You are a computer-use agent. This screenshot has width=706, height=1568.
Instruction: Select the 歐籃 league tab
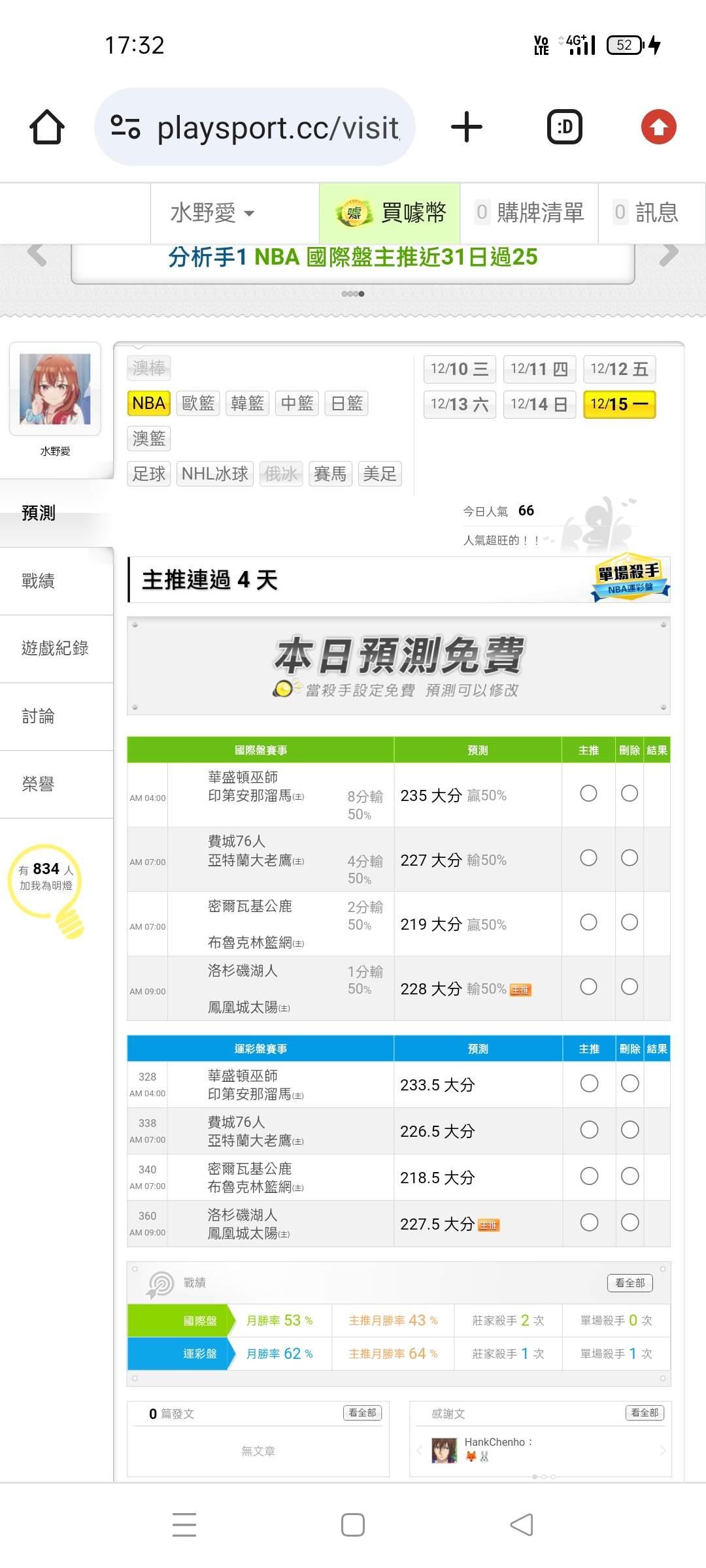[198, 403]
